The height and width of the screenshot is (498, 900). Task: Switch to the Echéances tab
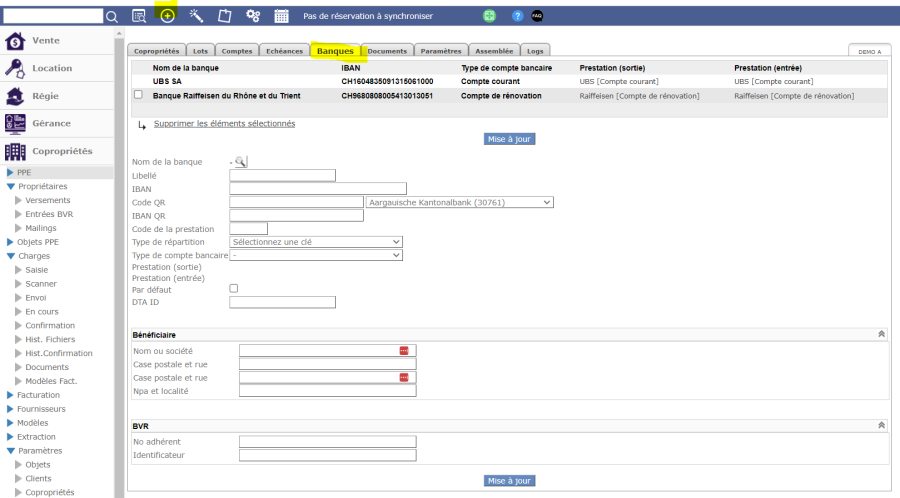click(284, 51)
